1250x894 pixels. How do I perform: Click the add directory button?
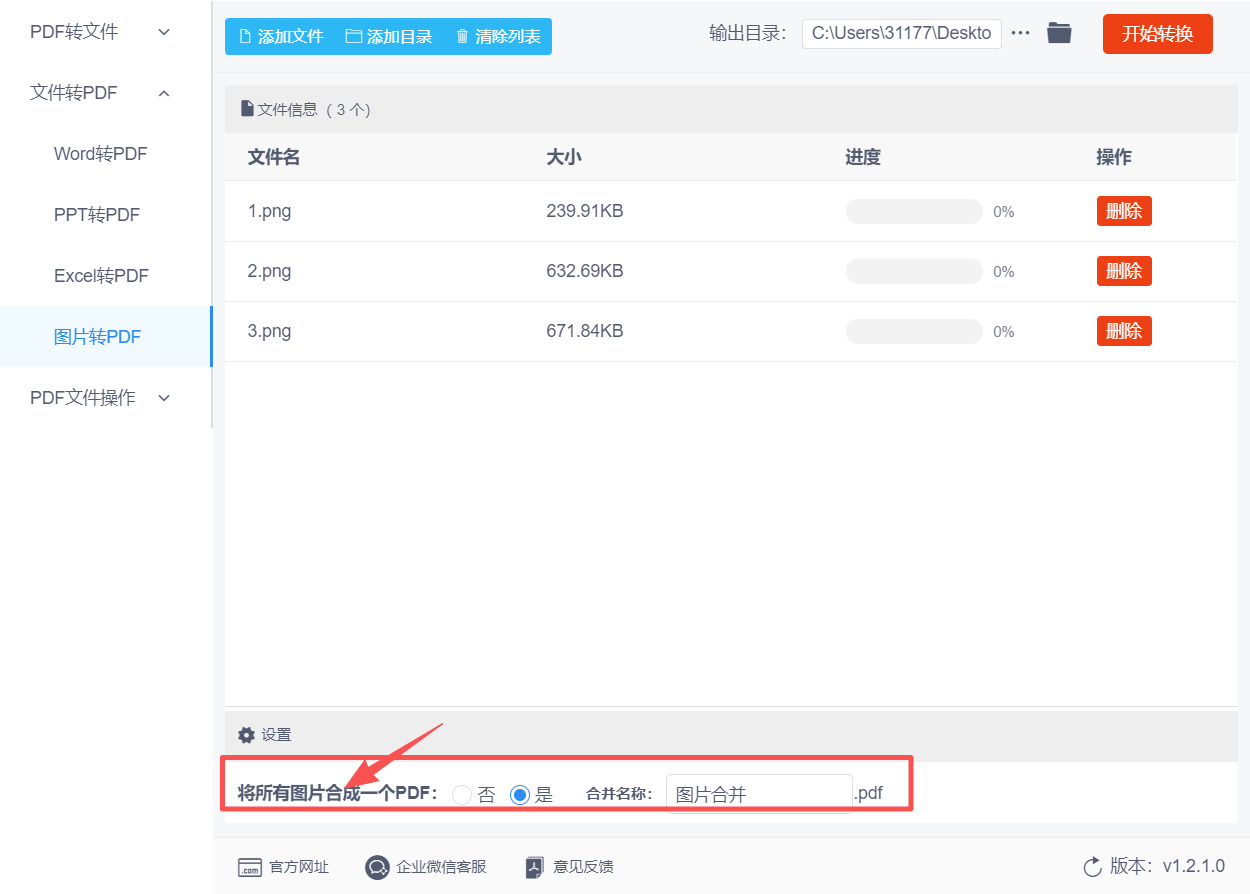[x=389, y=36]
